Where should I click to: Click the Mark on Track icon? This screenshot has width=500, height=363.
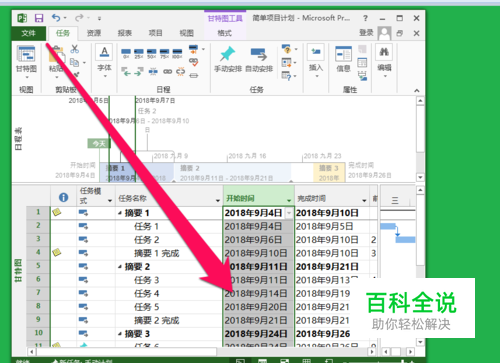[x=193, y=49]
